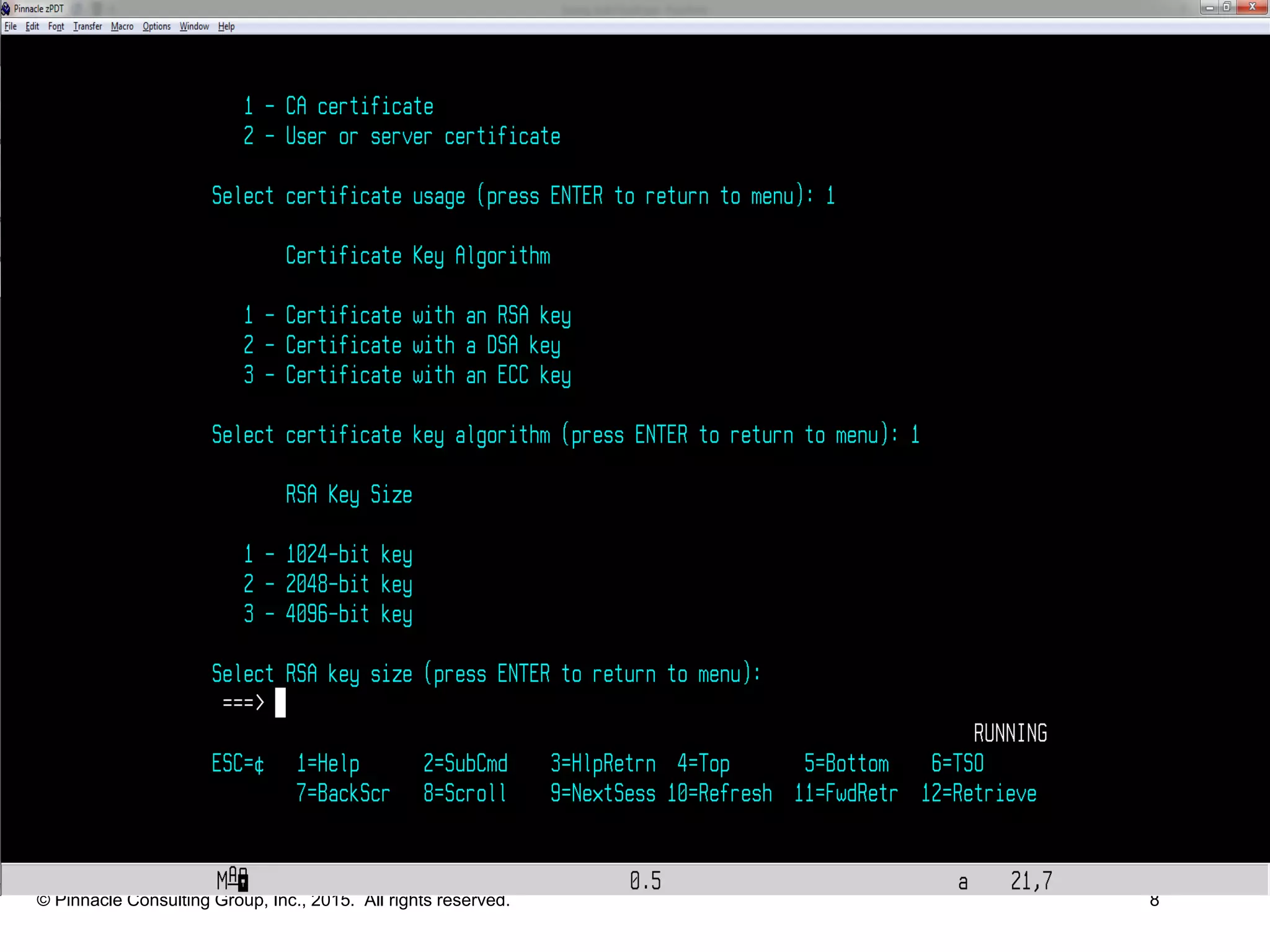The height and width of the screenshot is (952, 1270).
Task: Open the Window menu
Action: point(194,26)
